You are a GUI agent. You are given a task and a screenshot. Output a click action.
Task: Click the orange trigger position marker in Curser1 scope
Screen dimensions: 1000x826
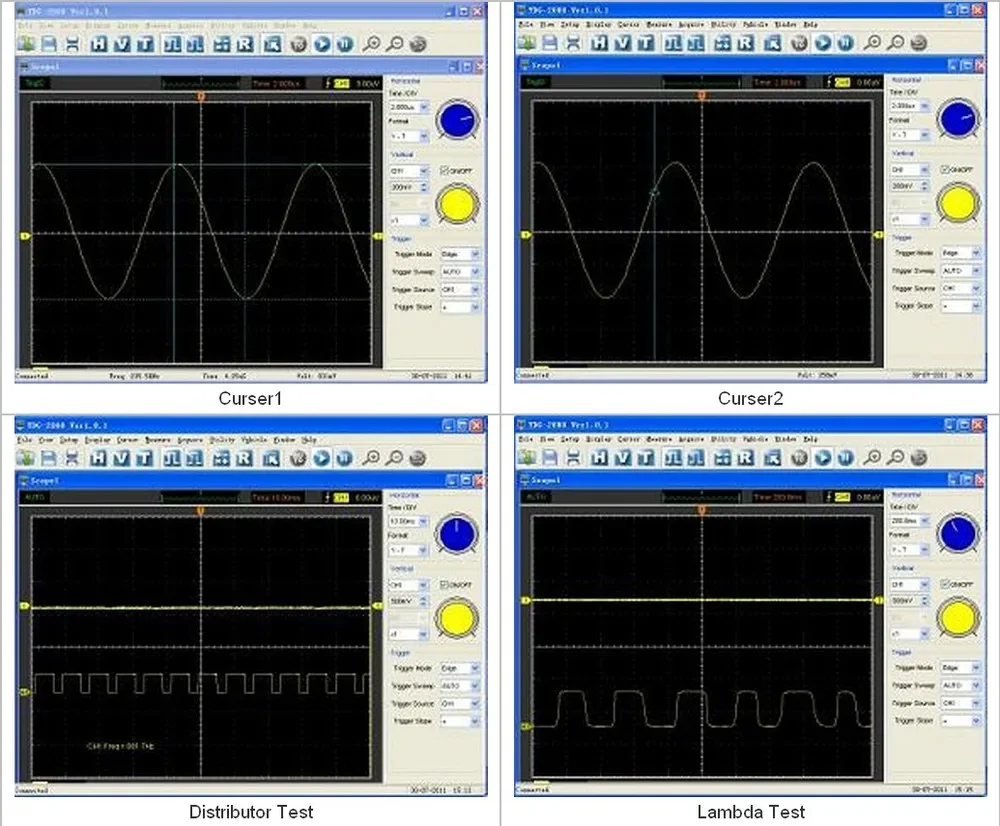tap(201, 96)
